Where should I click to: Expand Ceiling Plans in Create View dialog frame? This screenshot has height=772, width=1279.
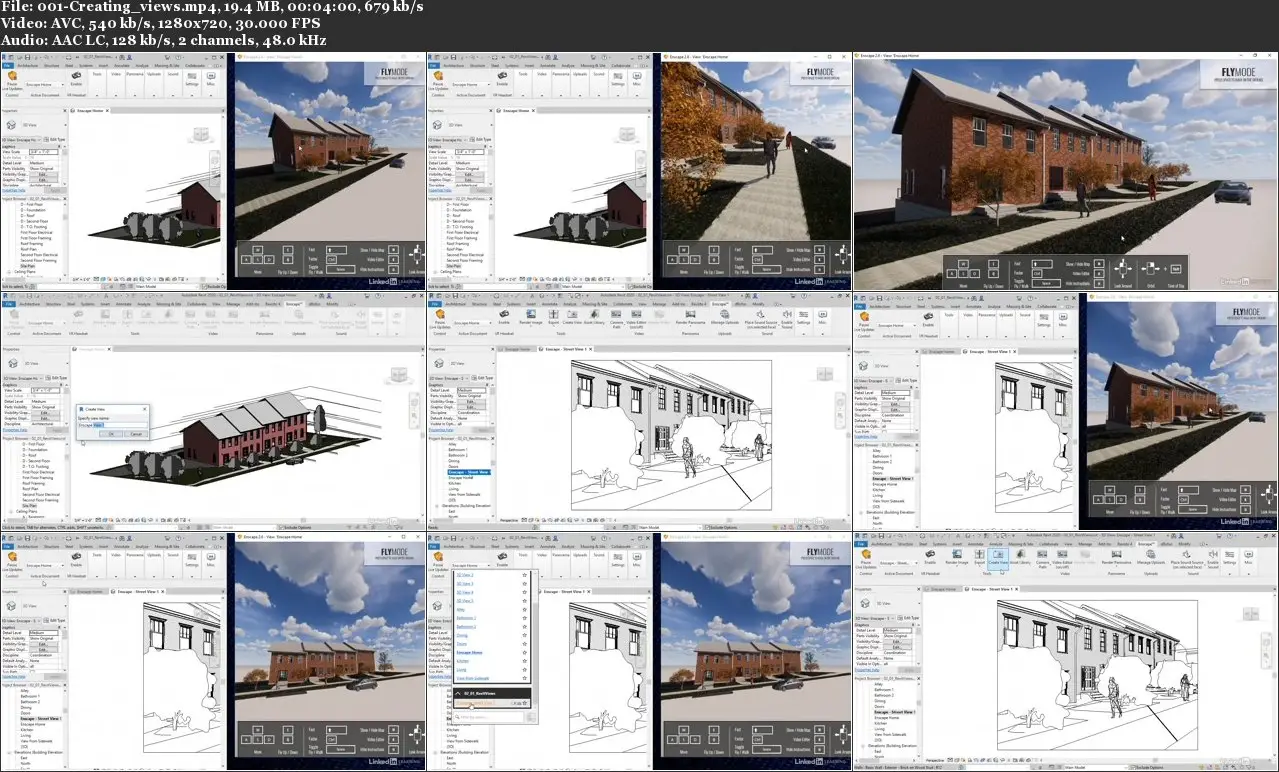point(11,511)
